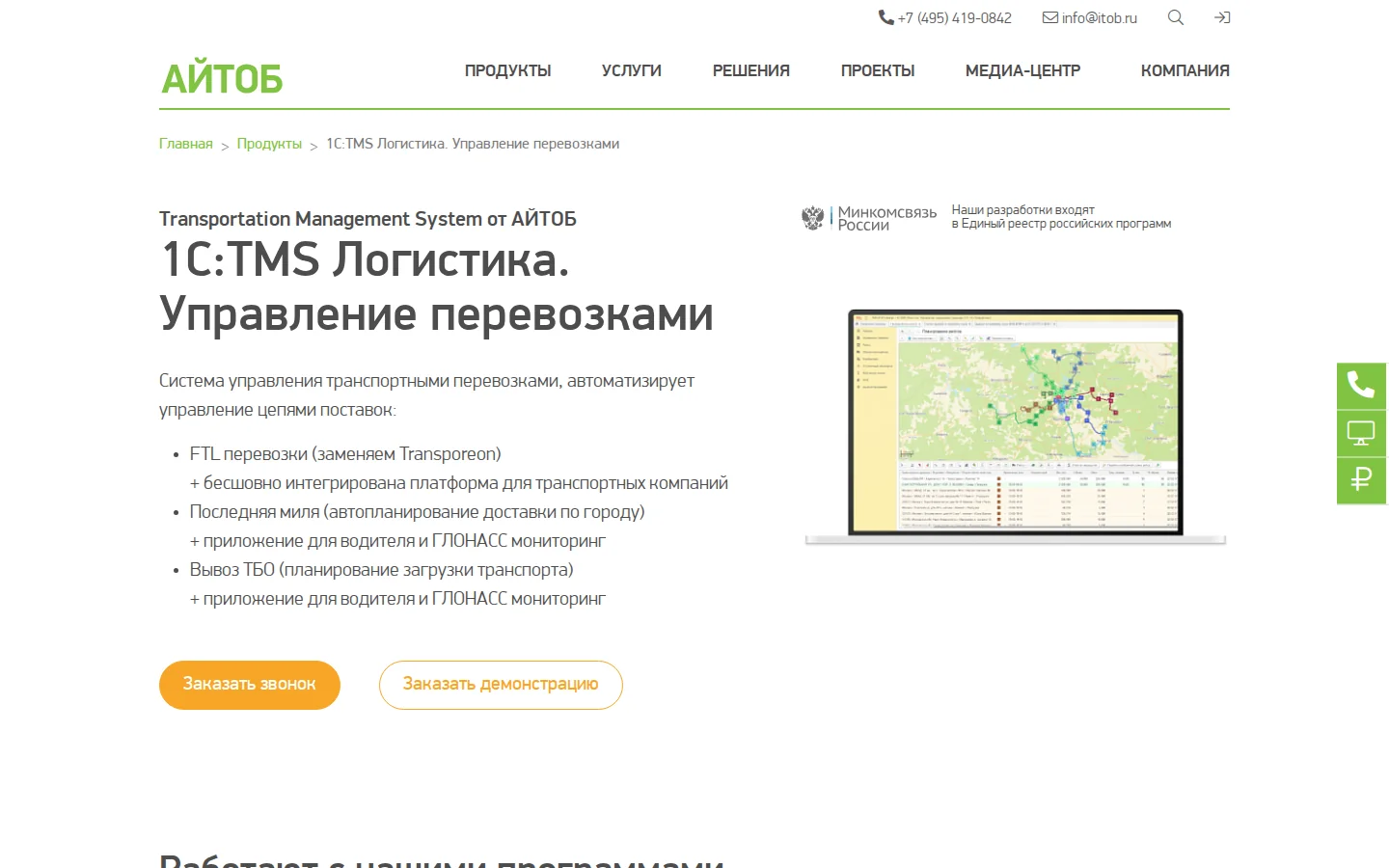1389x868 pixels.
Task: Open the ПРОЕКТЫ menu
Action: click(878, 70)
